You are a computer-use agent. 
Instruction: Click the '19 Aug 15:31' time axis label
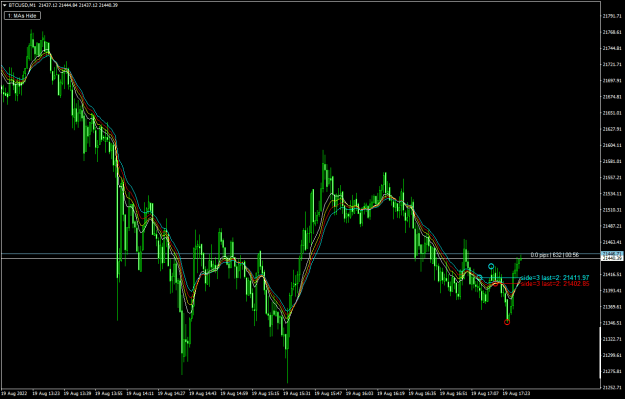[x=297, y=393]
